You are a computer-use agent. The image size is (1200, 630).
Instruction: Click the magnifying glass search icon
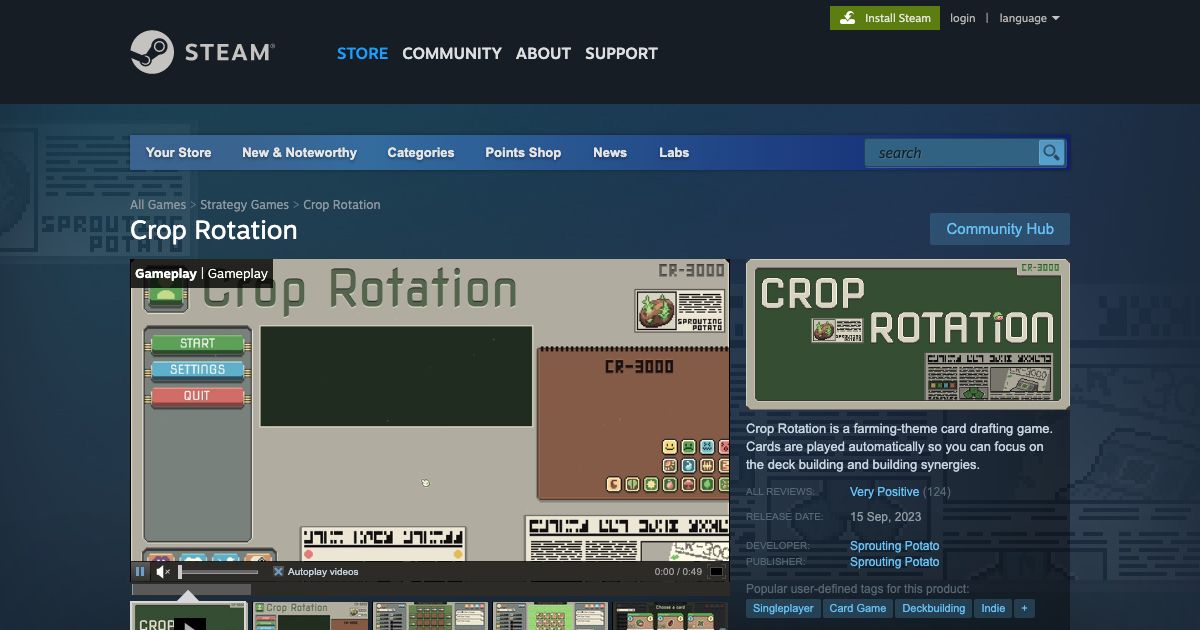click(x=1051, y=152)
